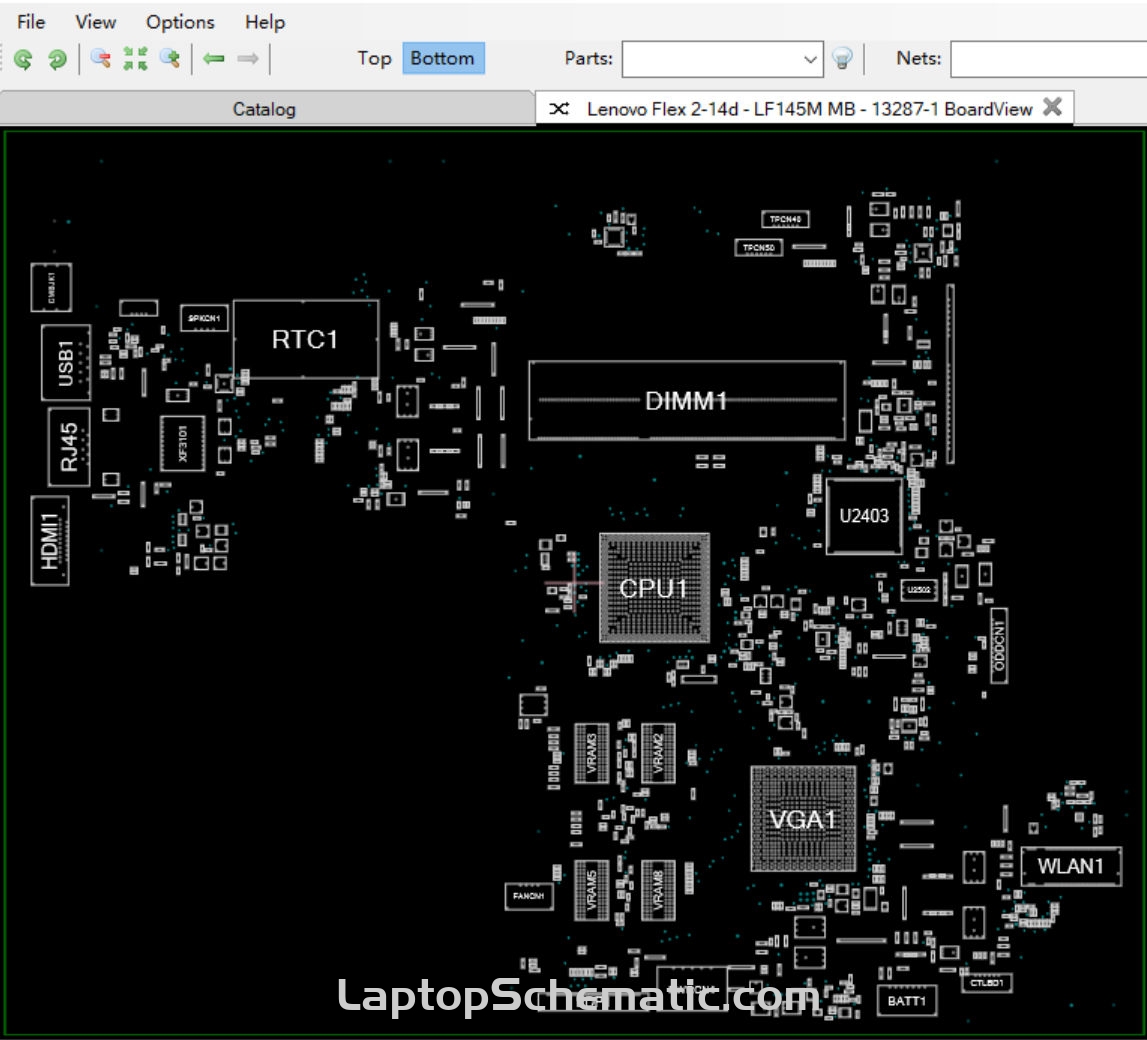Go forward using the gray right arrow
The height and width of the screenshot is (1040, 1147).
click(x=248, y=59)
